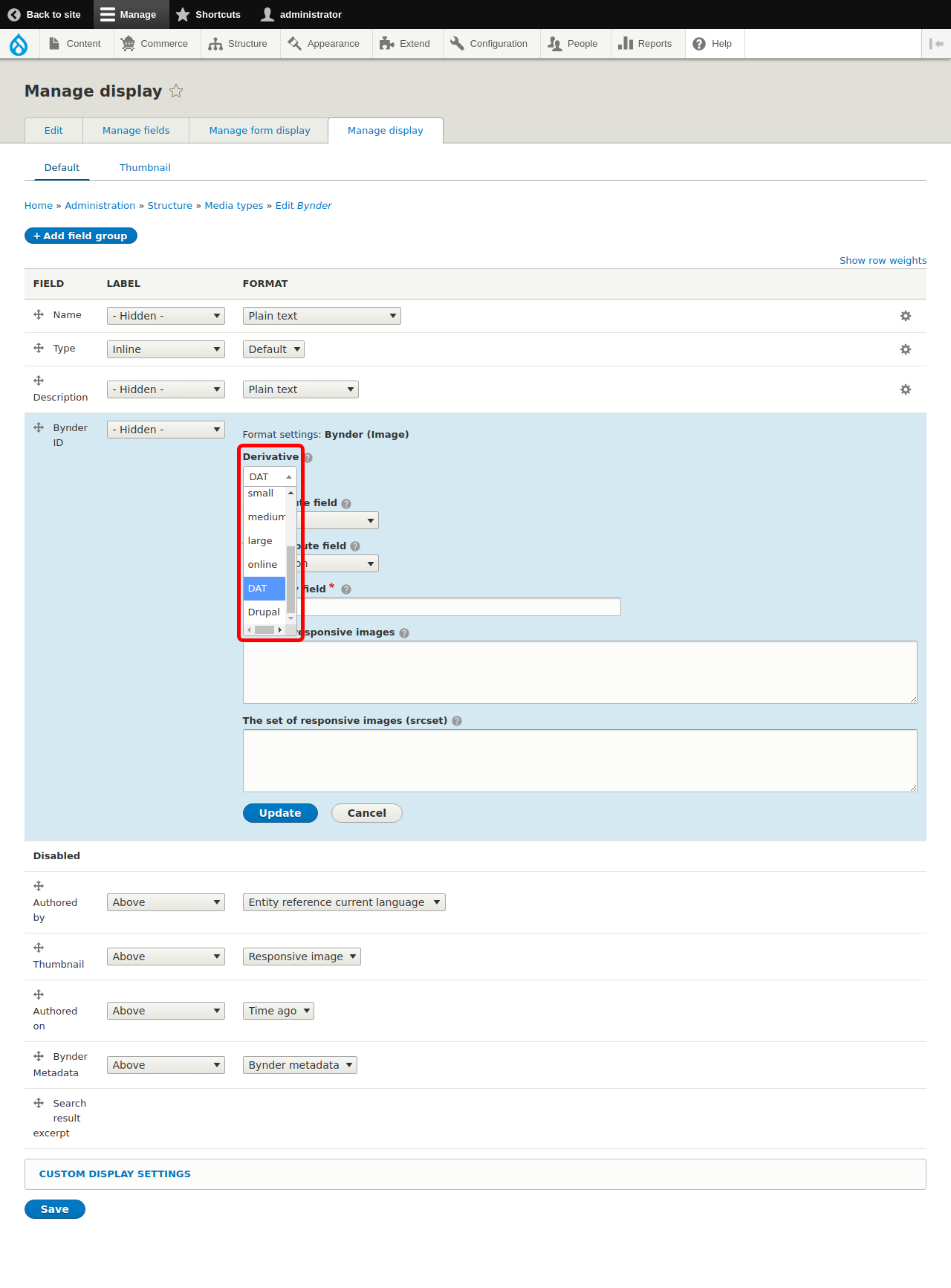Click the Drupal logo home icon
The height and width of the screenshot is (1288, 951).
pyautogui.click(x=19, y=44)
